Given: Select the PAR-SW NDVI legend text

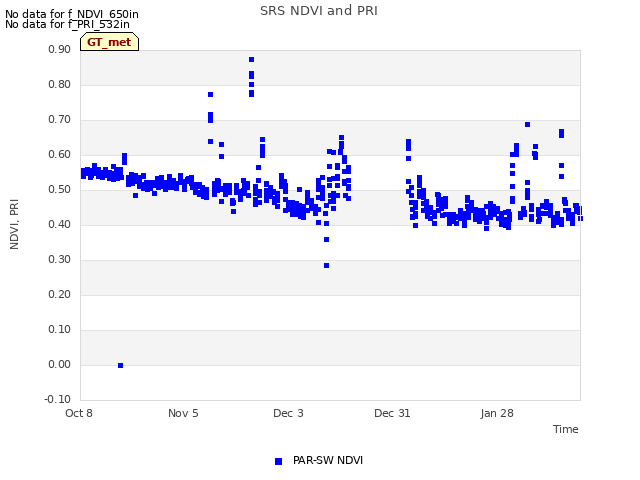Looking at the screenshot, I should click(328, 460).
